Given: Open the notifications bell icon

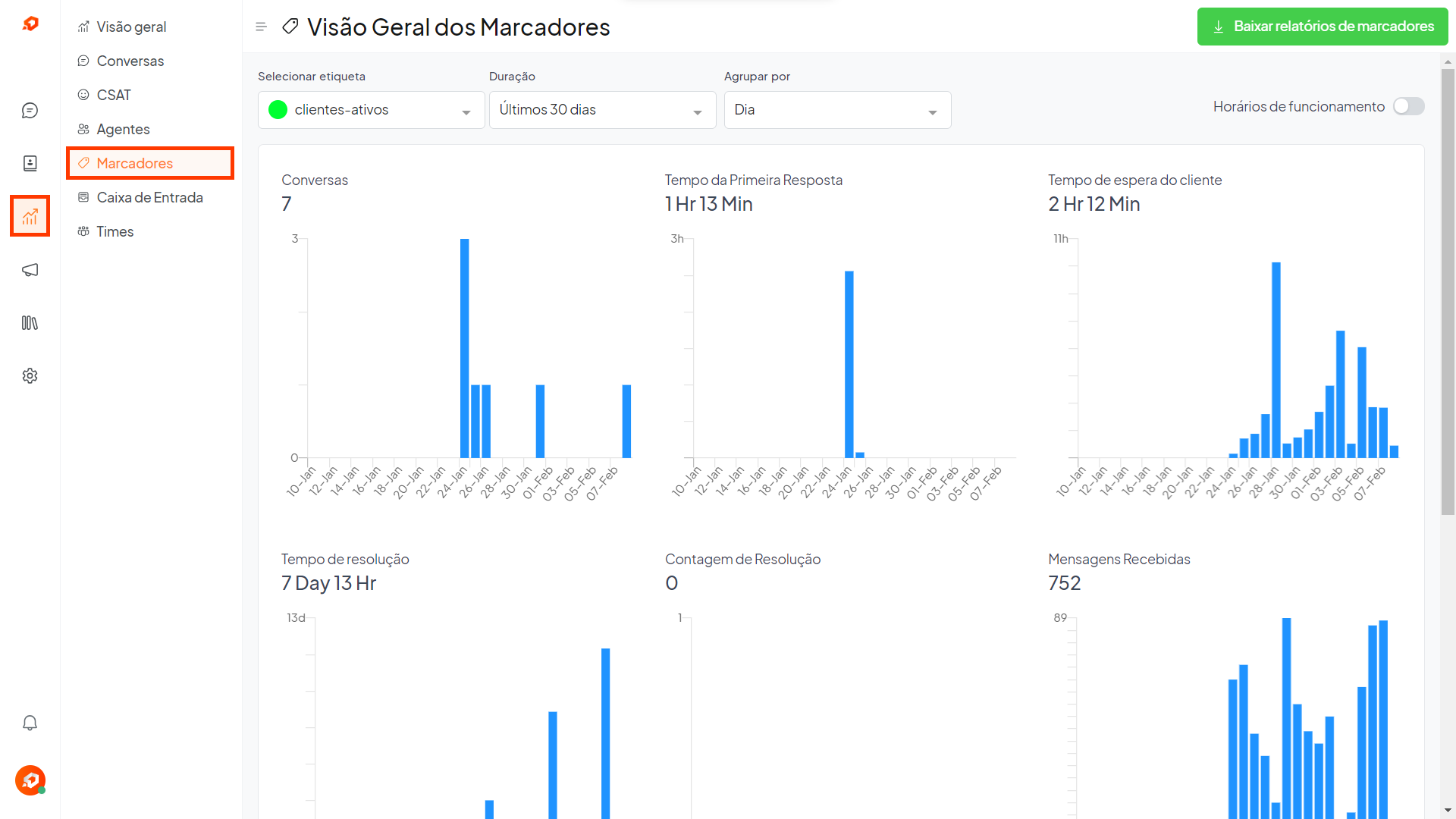Looking at the screenshot, I should tap(30, 723).
